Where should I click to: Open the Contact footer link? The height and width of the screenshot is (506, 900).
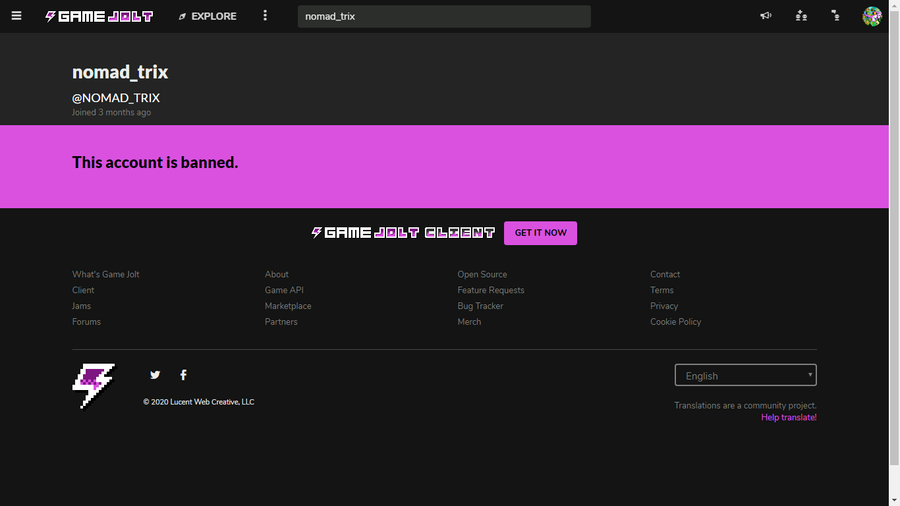[665, 274]
